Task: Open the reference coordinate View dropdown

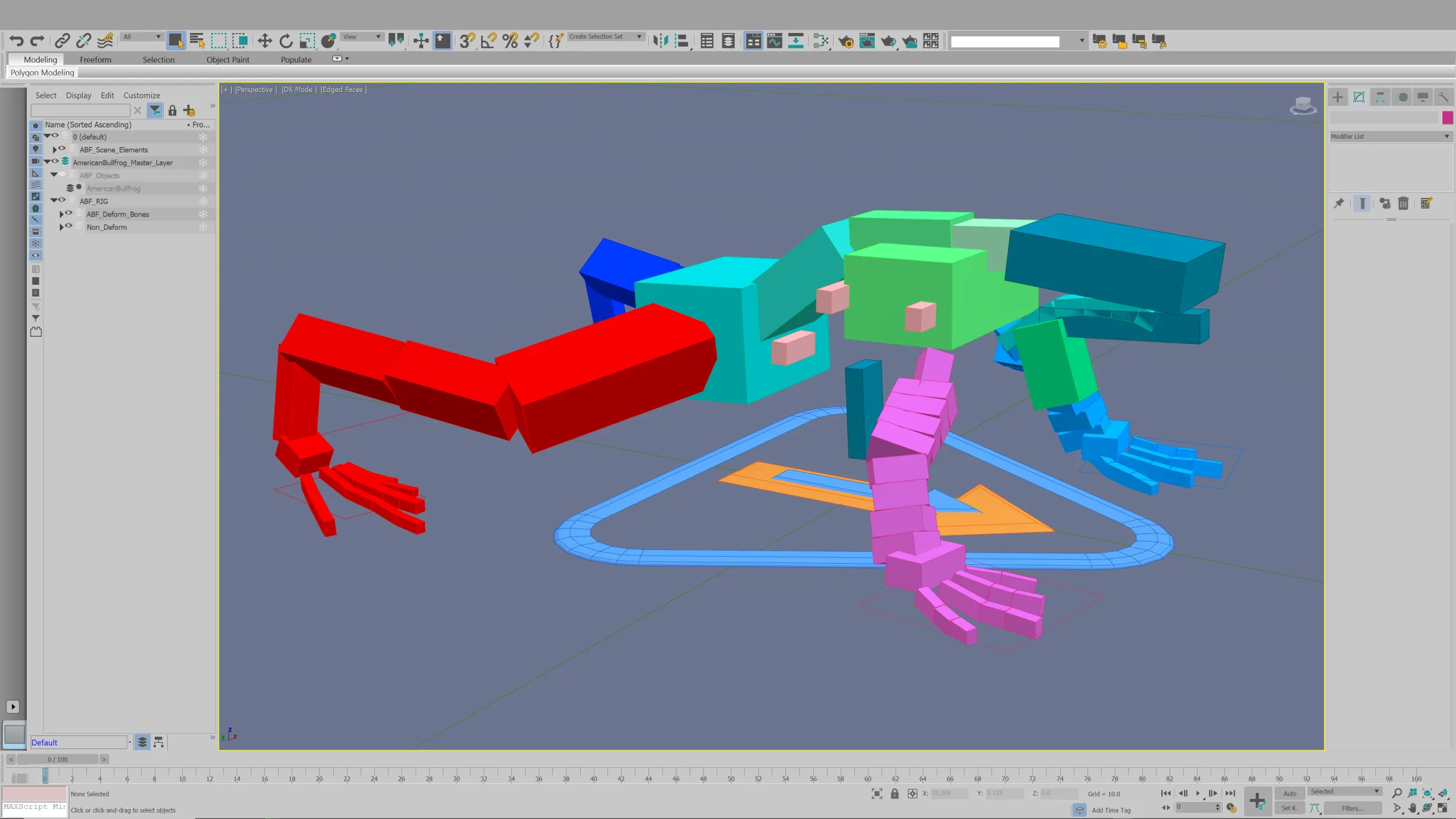Action: coord(362,37)
